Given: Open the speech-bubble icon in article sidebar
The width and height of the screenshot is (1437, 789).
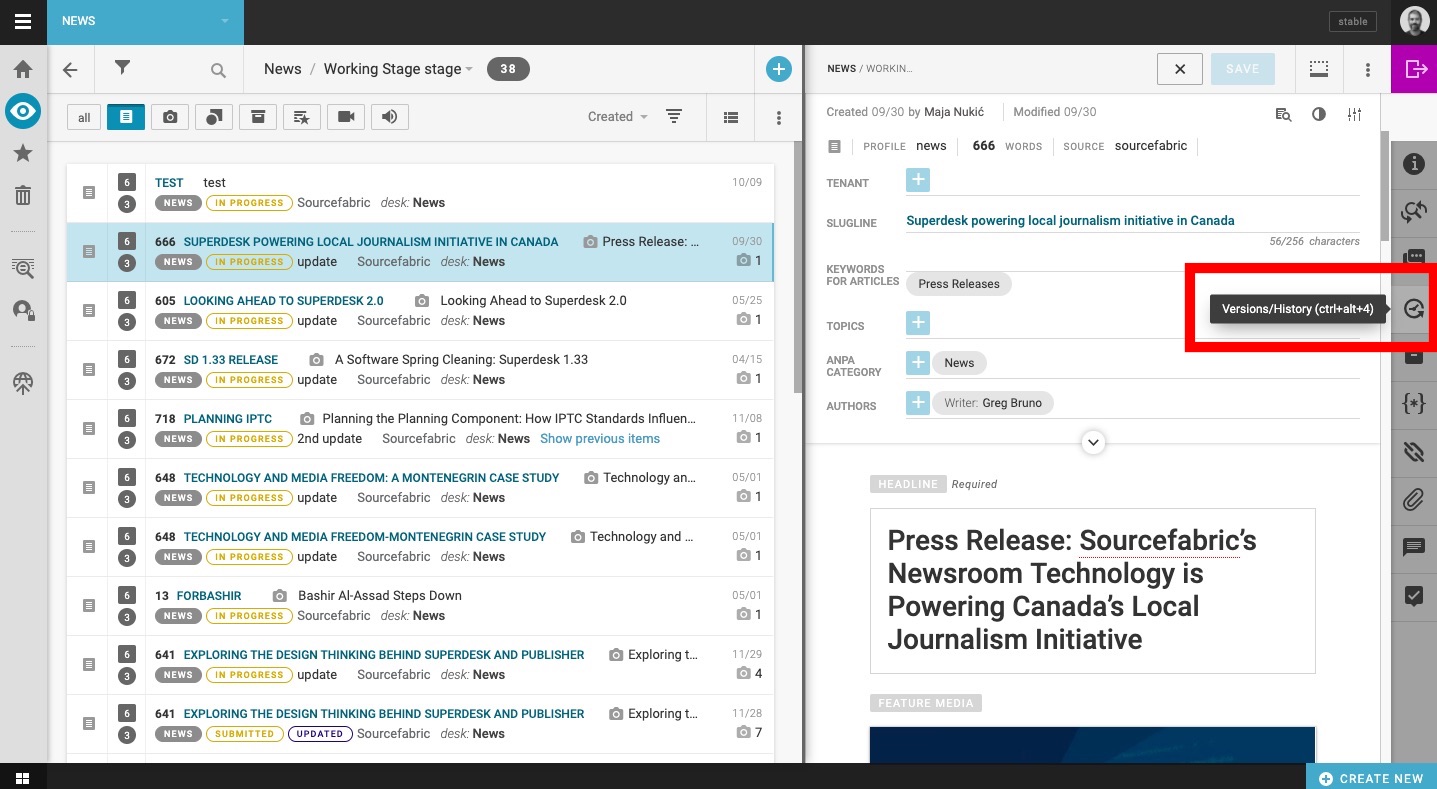Looking at the screenshot, I should tap(1413, 547).
